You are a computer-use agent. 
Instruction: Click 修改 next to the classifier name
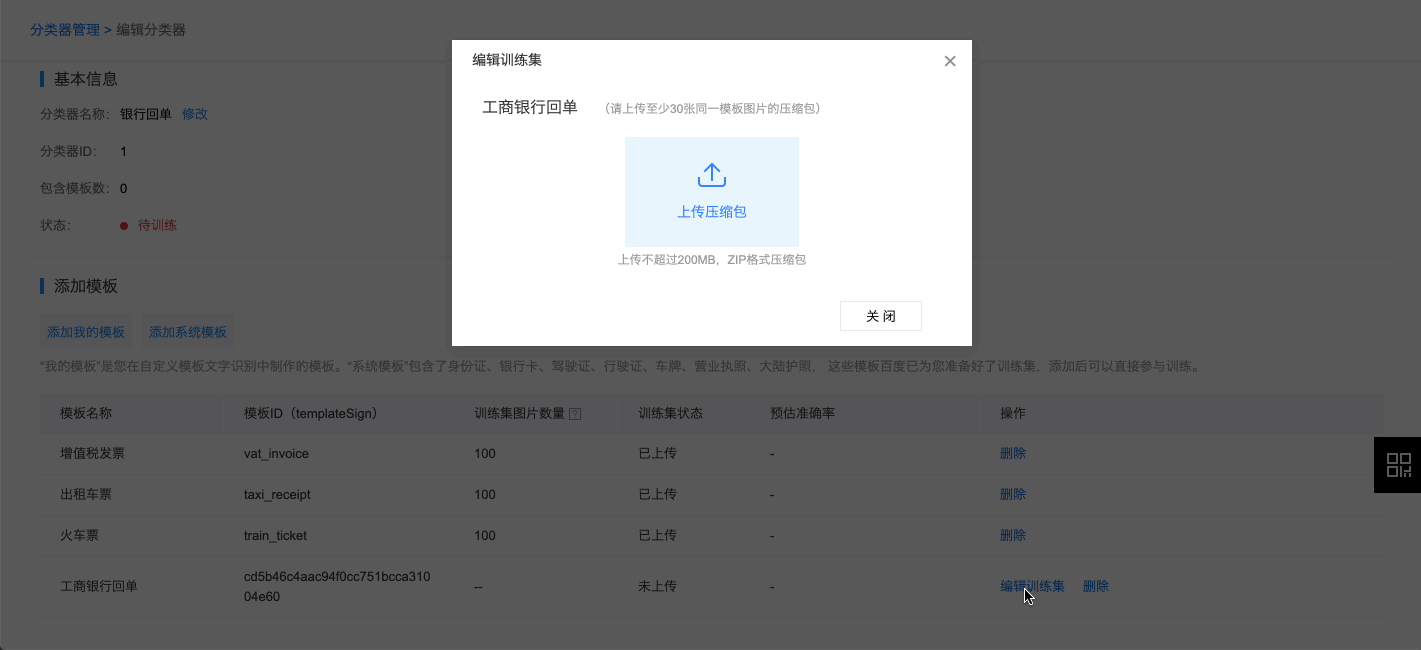tap(195, 114)
